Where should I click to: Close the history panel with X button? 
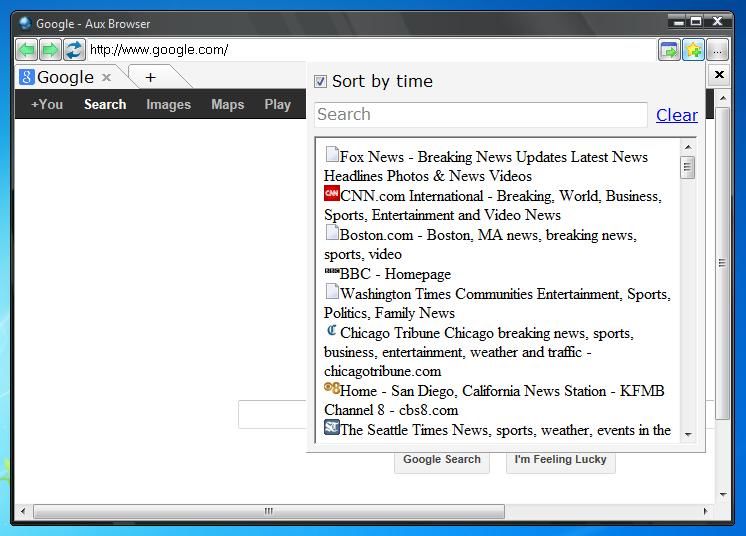[719, 75]
